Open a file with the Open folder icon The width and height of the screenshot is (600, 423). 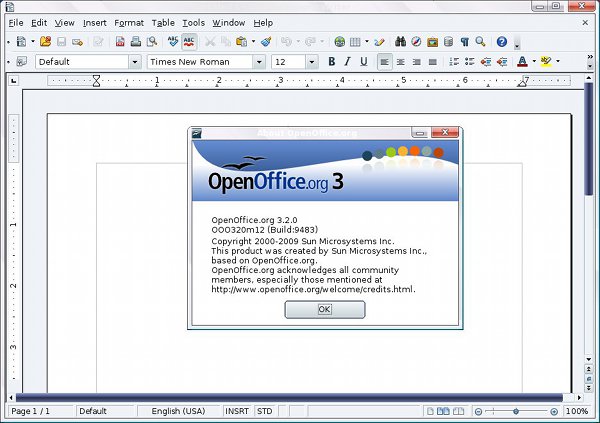(45, 41)
